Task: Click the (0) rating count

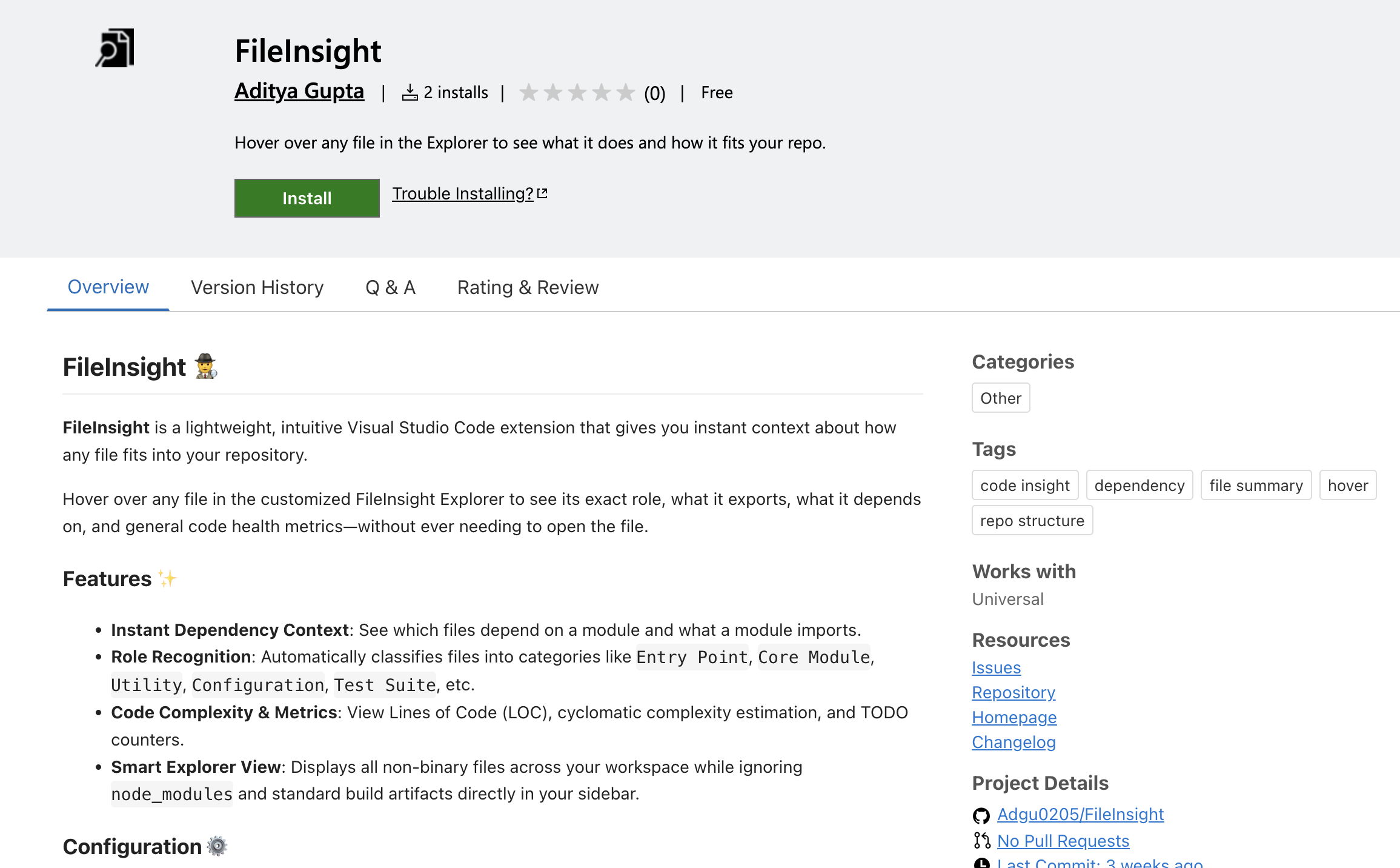Action: 655,93
